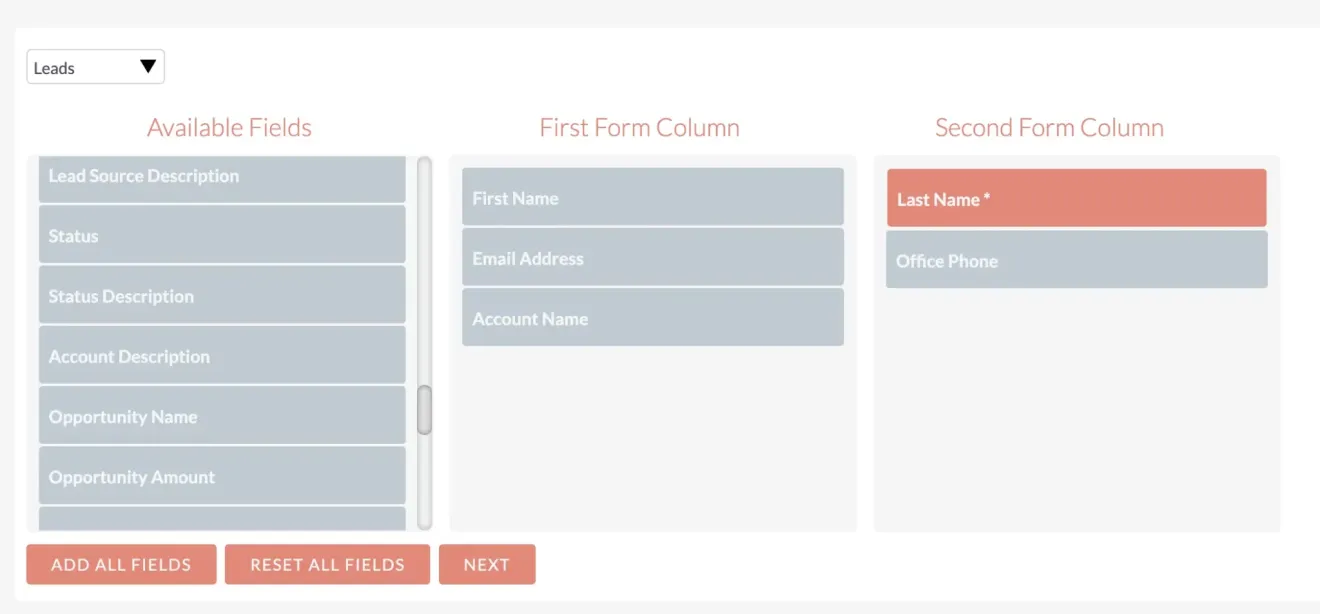Click the Email Address field in first column

pos(653,258)
